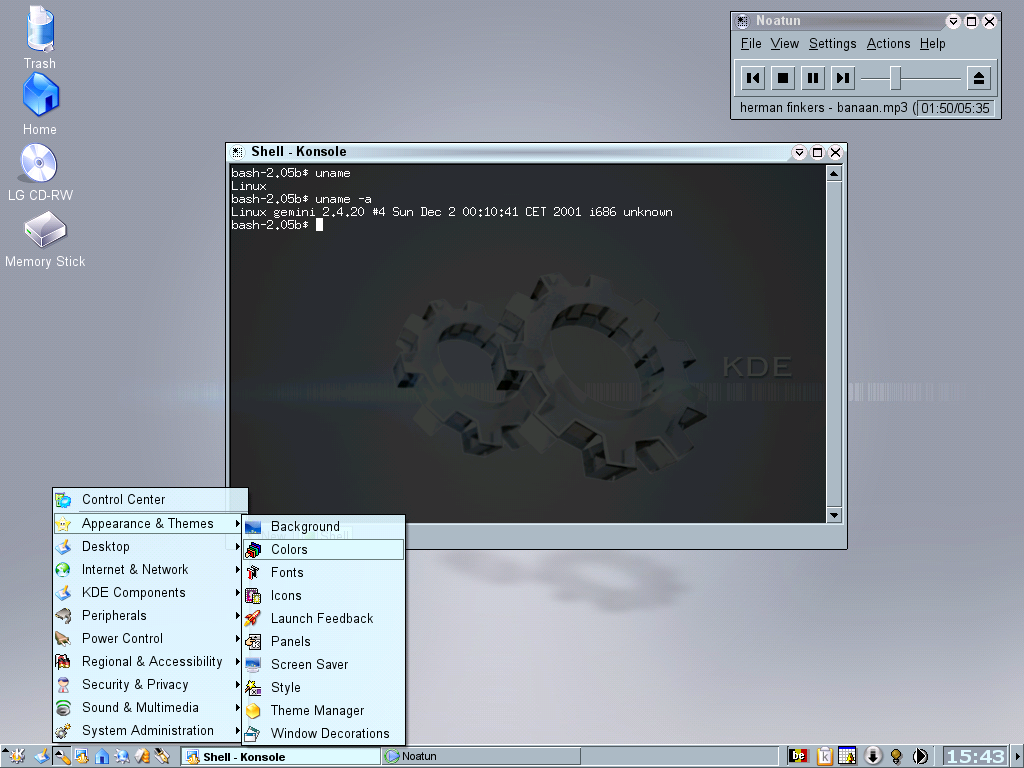Launch Konsole from the panel terminal icon
The height and width of the screenshot is (768, 1024).
[82, 756]
